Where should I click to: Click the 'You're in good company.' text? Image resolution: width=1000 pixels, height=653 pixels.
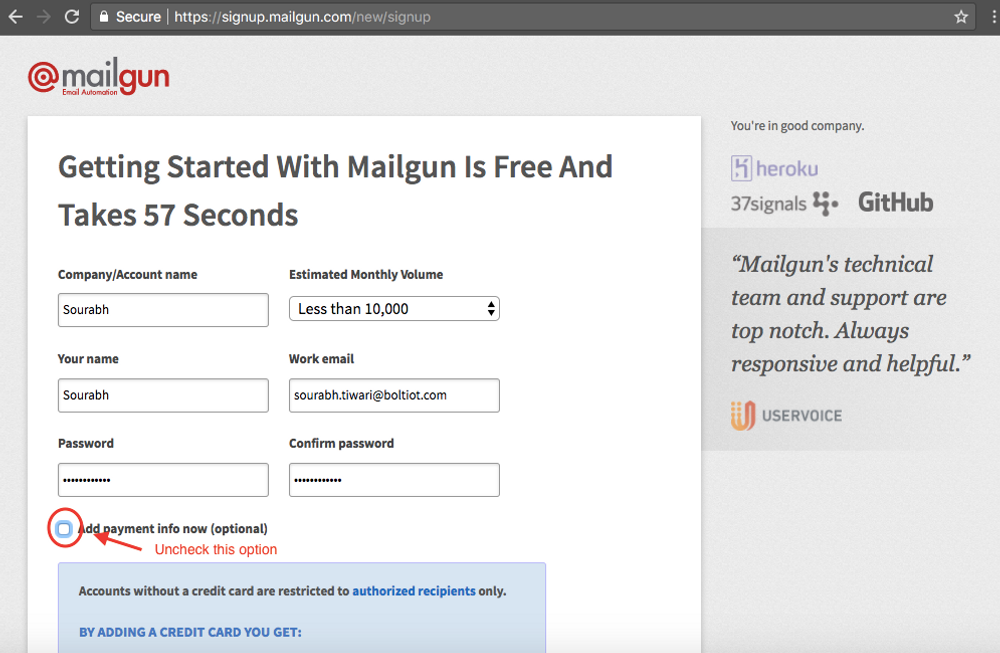click(797, 126)
